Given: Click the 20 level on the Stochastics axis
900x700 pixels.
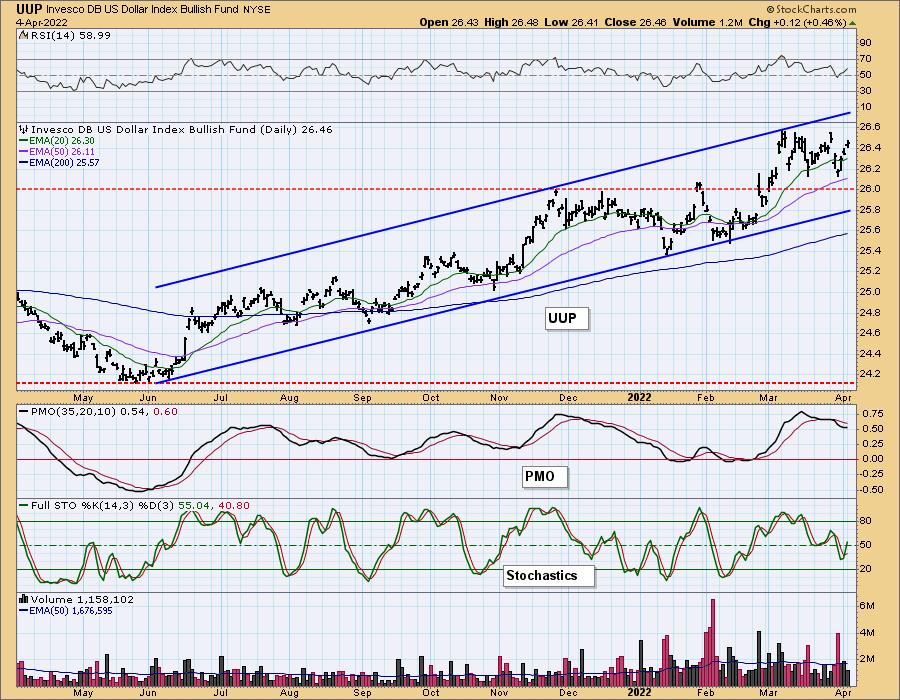Looking at the screenshot, I should [866, 569].
